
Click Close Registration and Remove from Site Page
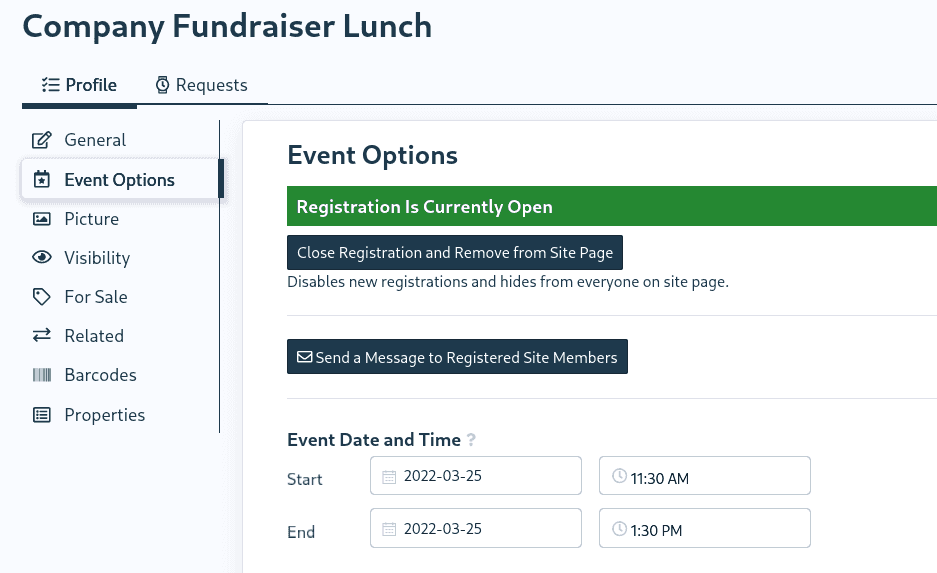tap(455, 253)
